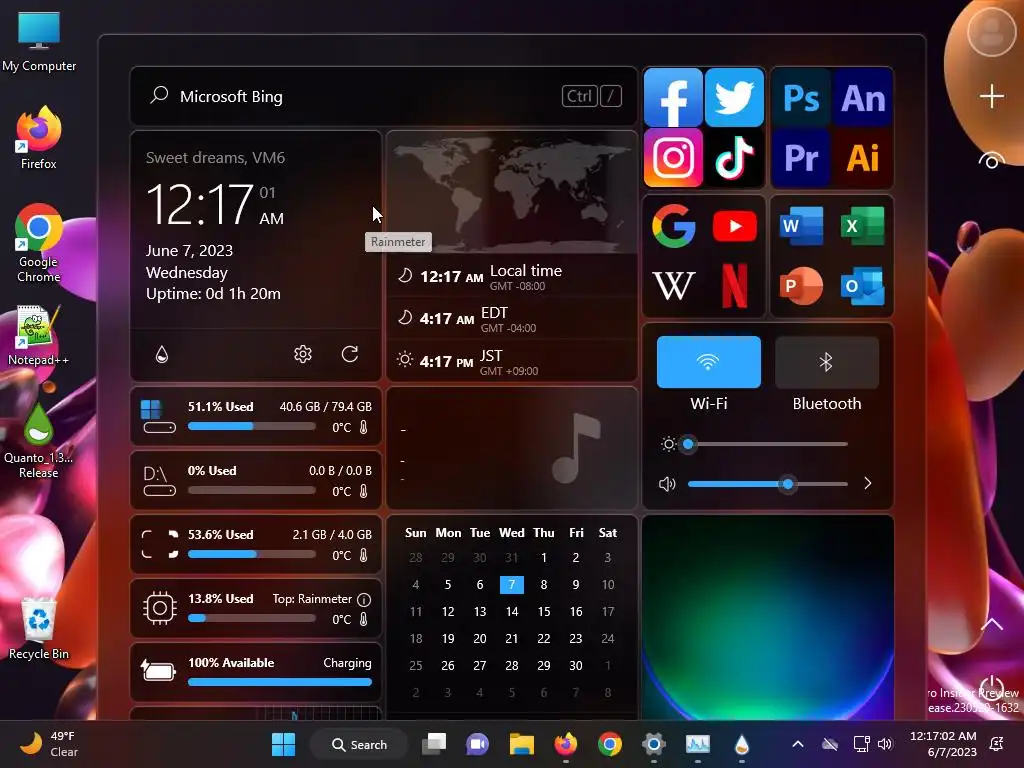The height and width of the screenshot is (768, 1024).
Task: Click the 53.6% Used memory row
Action: pyautogui.click(x=256, y=544)
